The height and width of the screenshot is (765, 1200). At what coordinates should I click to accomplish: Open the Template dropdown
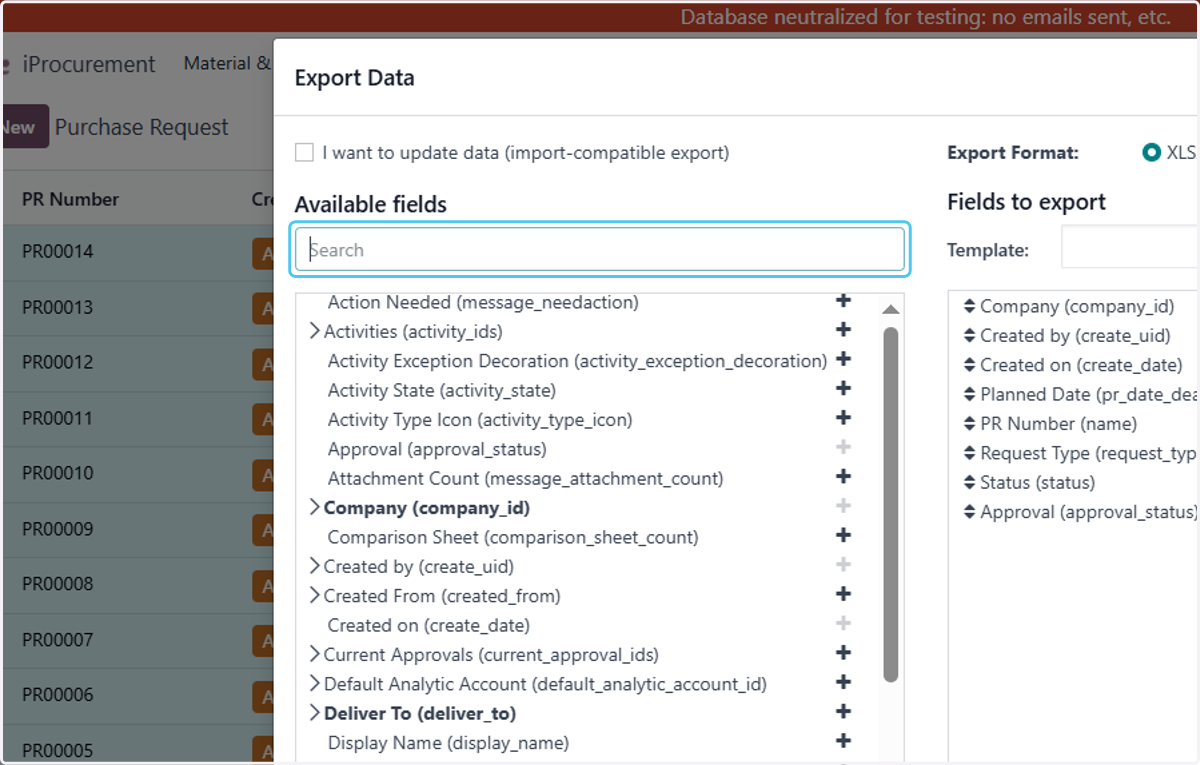[x=1130, y=247]
